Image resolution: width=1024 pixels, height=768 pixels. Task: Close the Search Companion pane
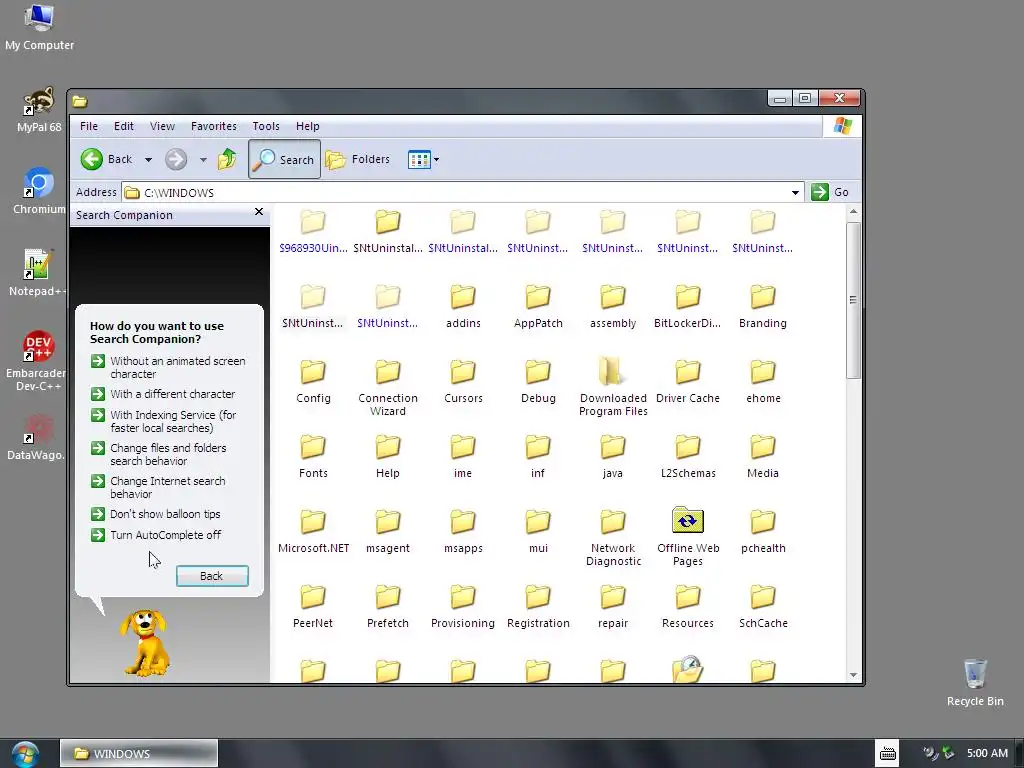(259, 212)
